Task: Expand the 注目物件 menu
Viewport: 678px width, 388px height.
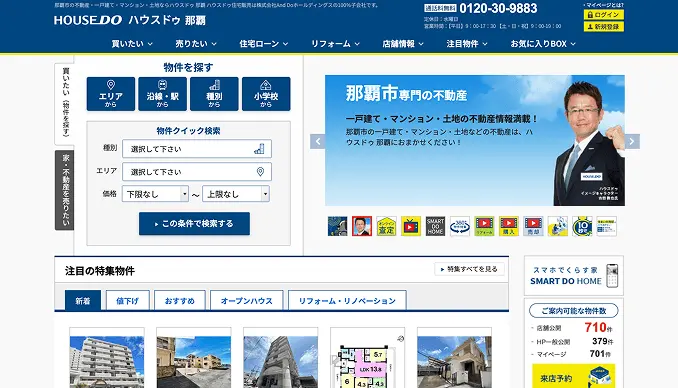Action: pos(467,44)
